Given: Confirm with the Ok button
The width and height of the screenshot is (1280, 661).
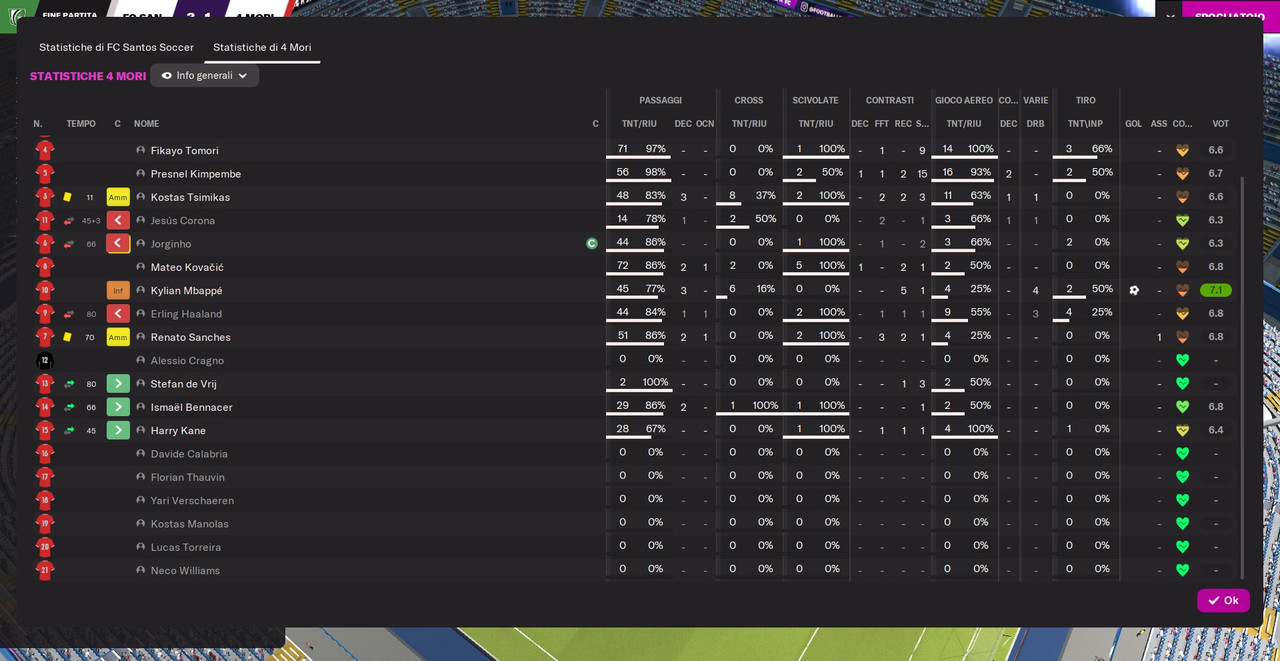Looking at the screenshot, I should [1223, 600].
